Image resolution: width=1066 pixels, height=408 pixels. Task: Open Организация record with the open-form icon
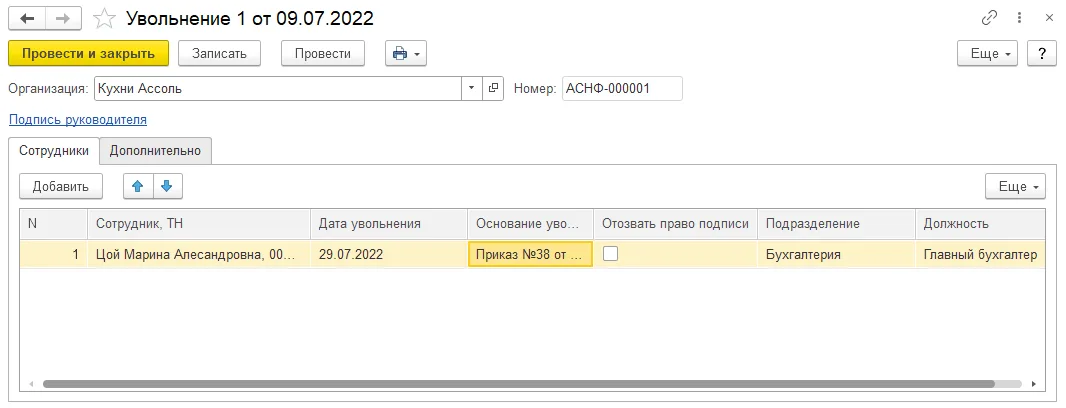493,88
